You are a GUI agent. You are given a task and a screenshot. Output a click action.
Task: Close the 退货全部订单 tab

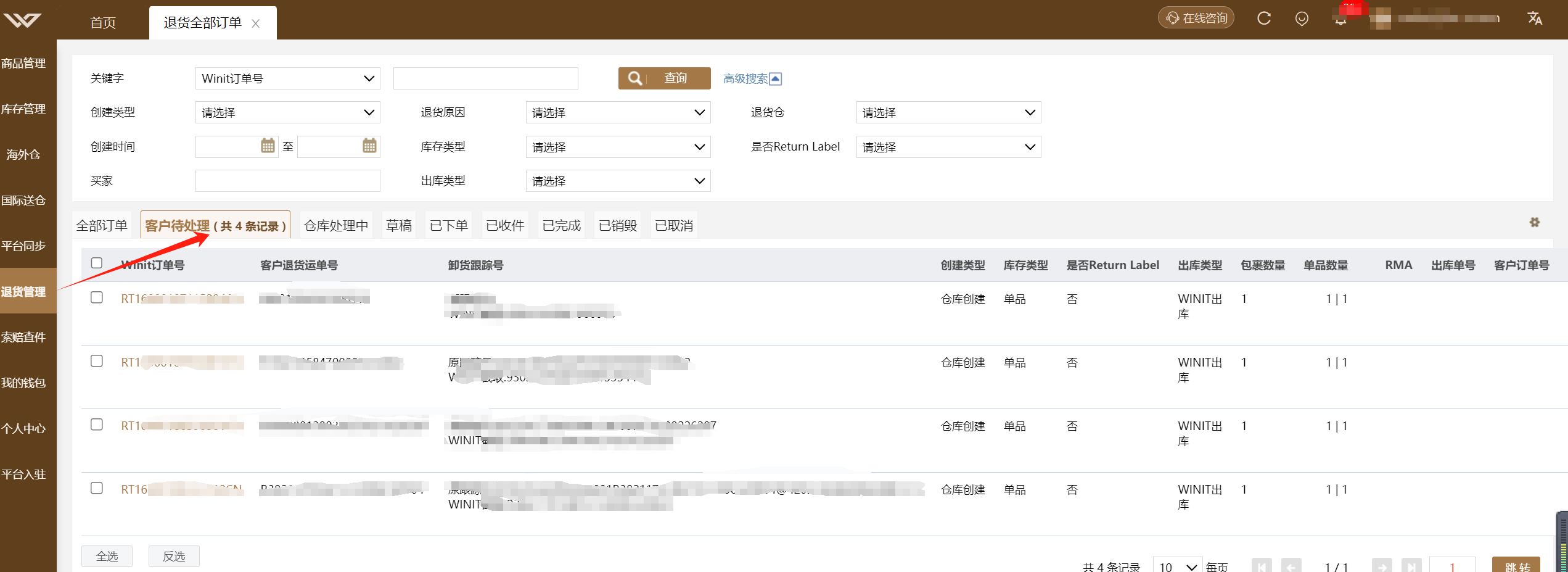click(x=255, y=23)
